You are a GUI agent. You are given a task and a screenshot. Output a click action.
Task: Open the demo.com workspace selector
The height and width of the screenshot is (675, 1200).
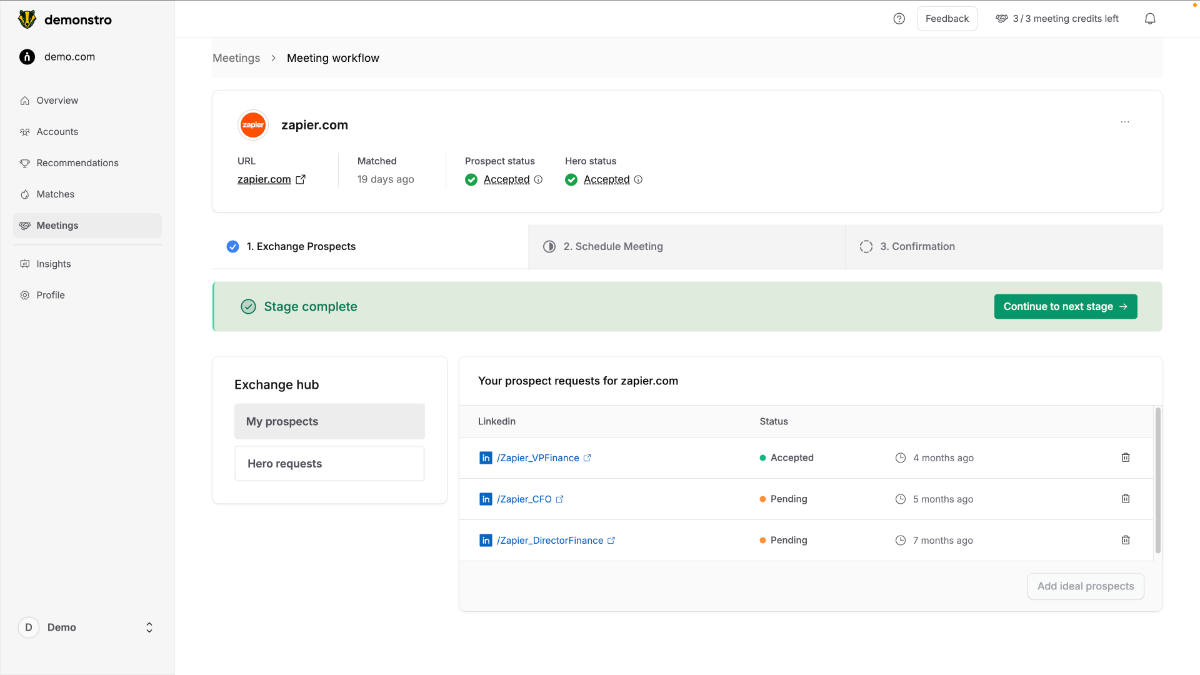(x=69, y=57)
